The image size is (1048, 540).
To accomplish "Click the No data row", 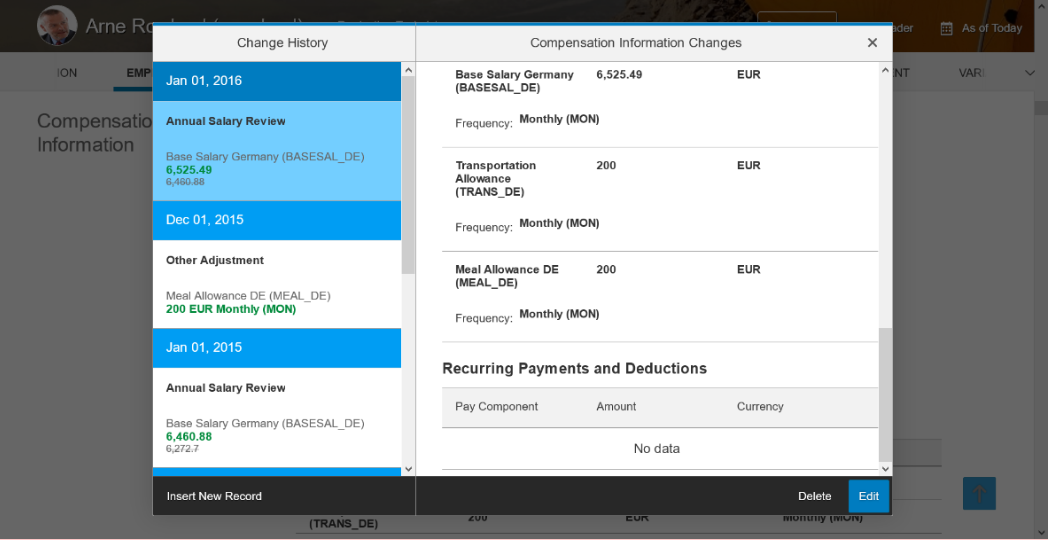I will coord(660,448).
